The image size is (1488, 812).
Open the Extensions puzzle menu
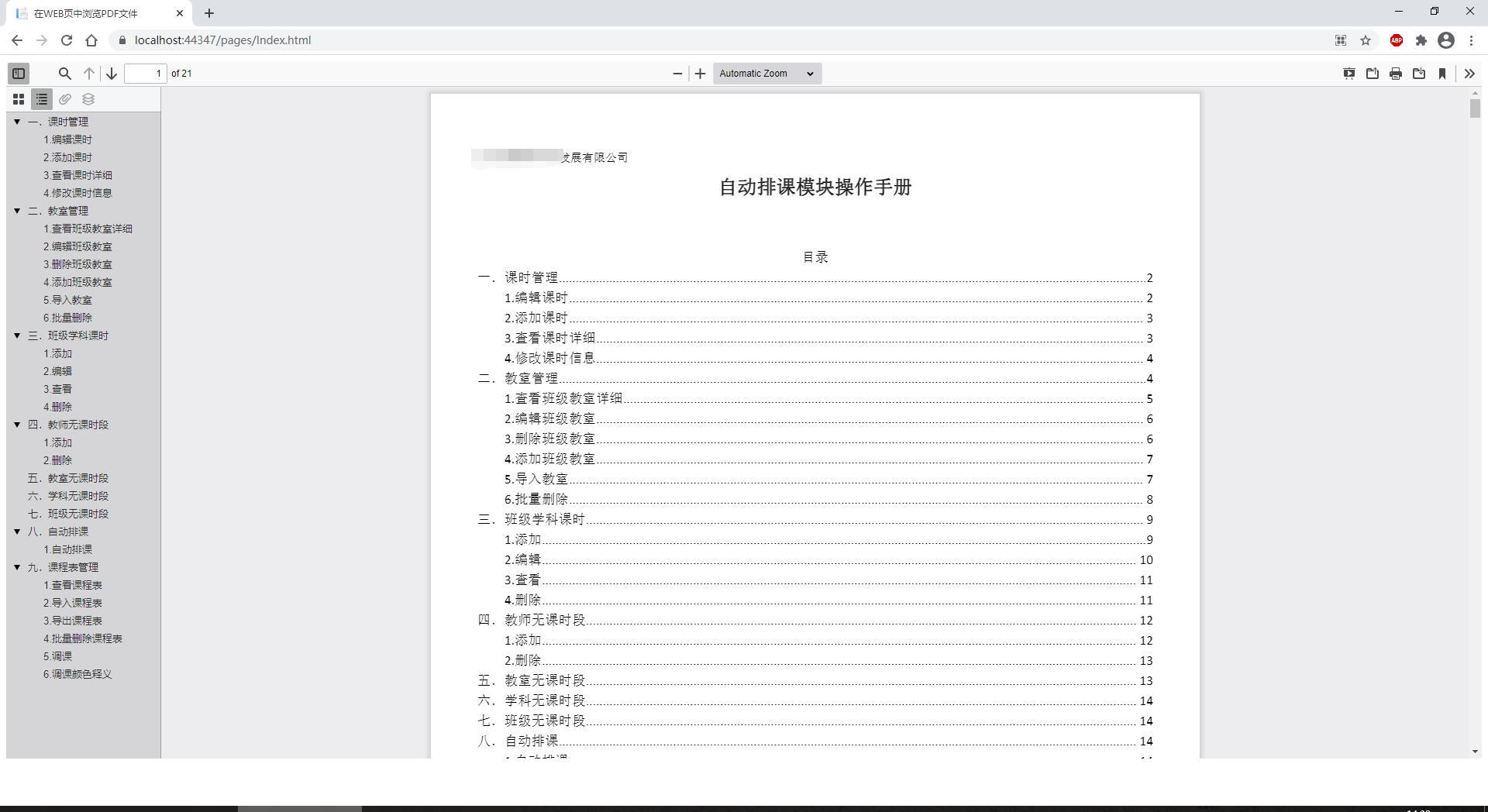(1421, 40)
